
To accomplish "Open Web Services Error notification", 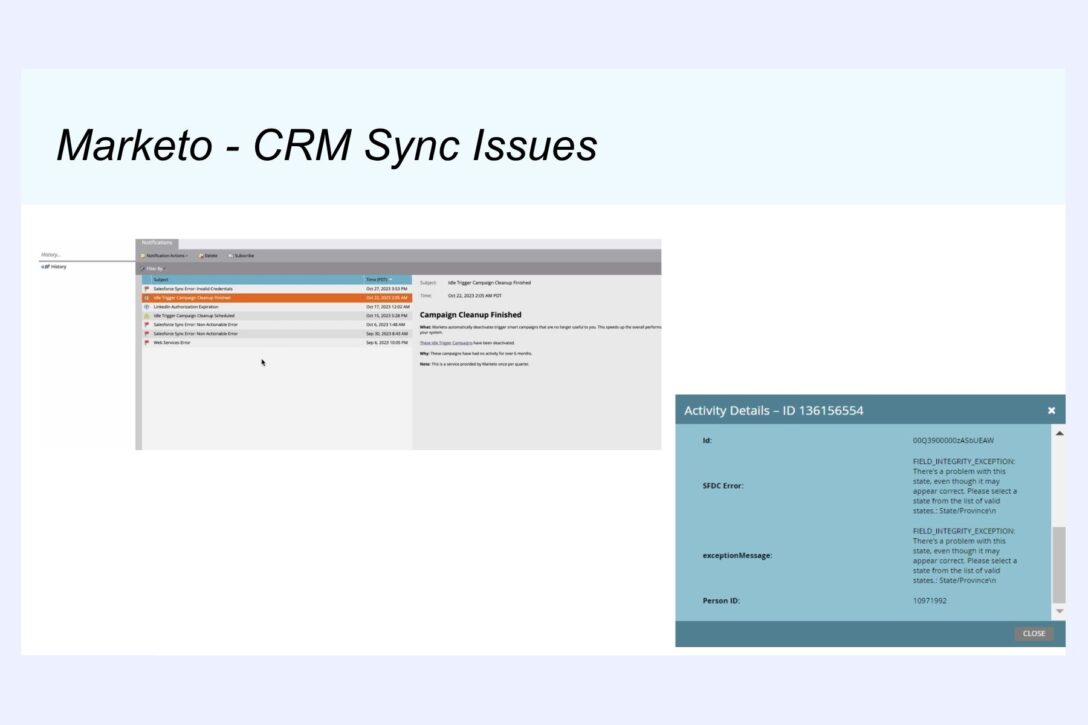I will [x=277, y=343].
